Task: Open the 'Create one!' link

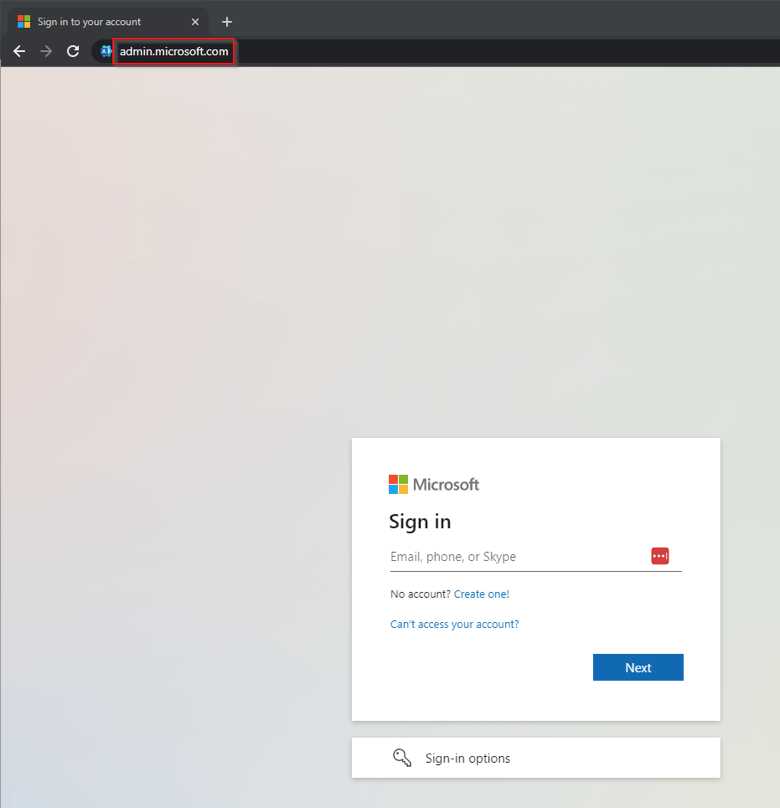Action: pyautogui.click(x=481, y=594)
